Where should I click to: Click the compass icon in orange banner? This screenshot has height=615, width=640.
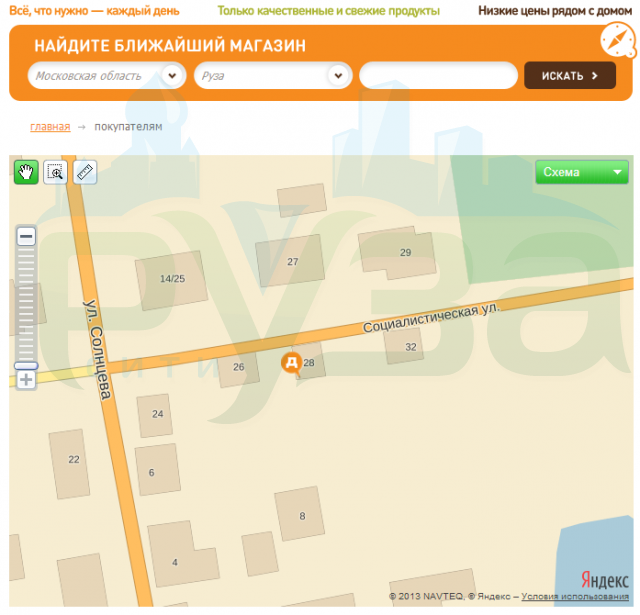(x=617, y=41)
